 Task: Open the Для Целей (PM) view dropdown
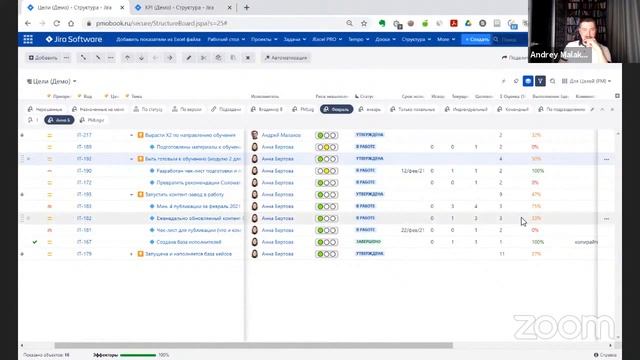click(x=587, y=81)
